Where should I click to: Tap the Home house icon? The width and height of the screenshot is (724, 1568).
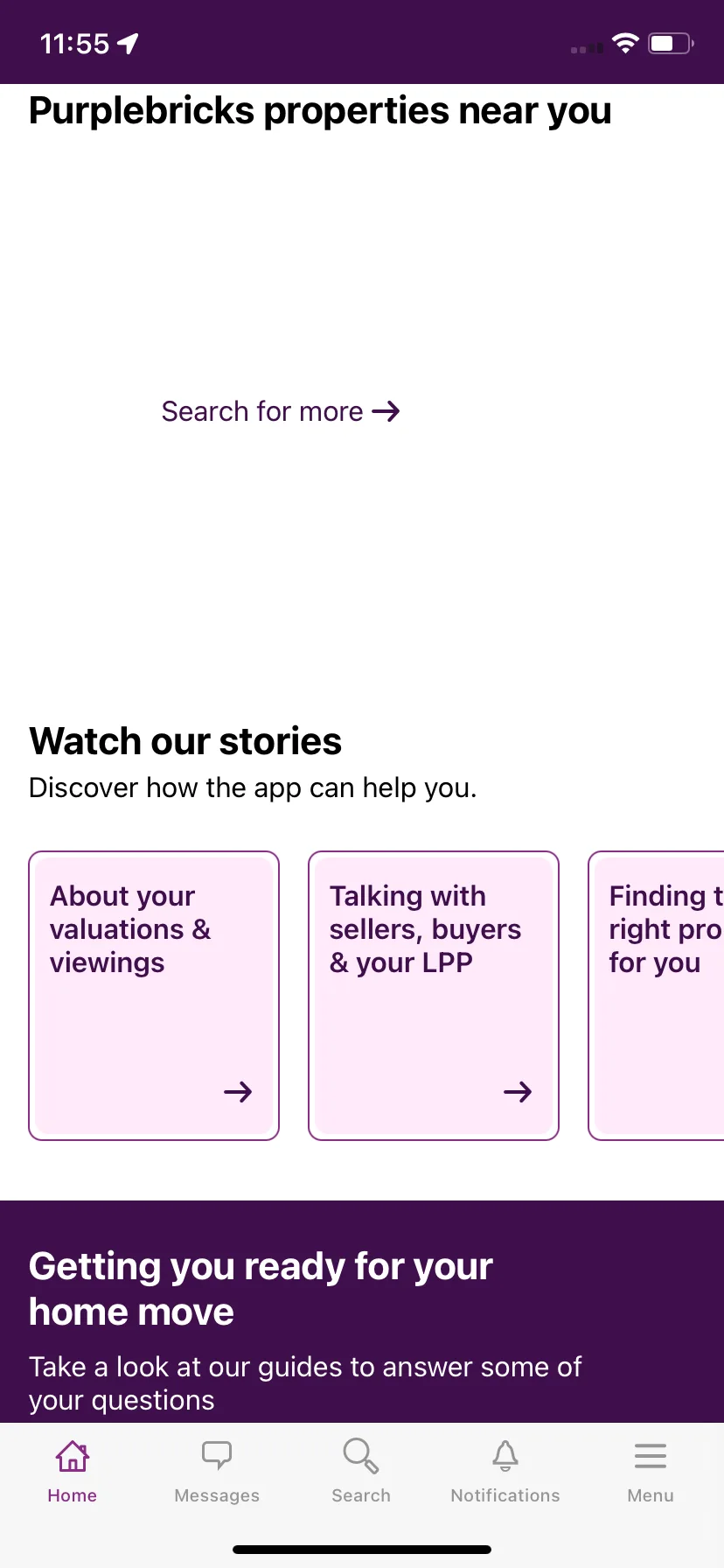pos(73,1456)
